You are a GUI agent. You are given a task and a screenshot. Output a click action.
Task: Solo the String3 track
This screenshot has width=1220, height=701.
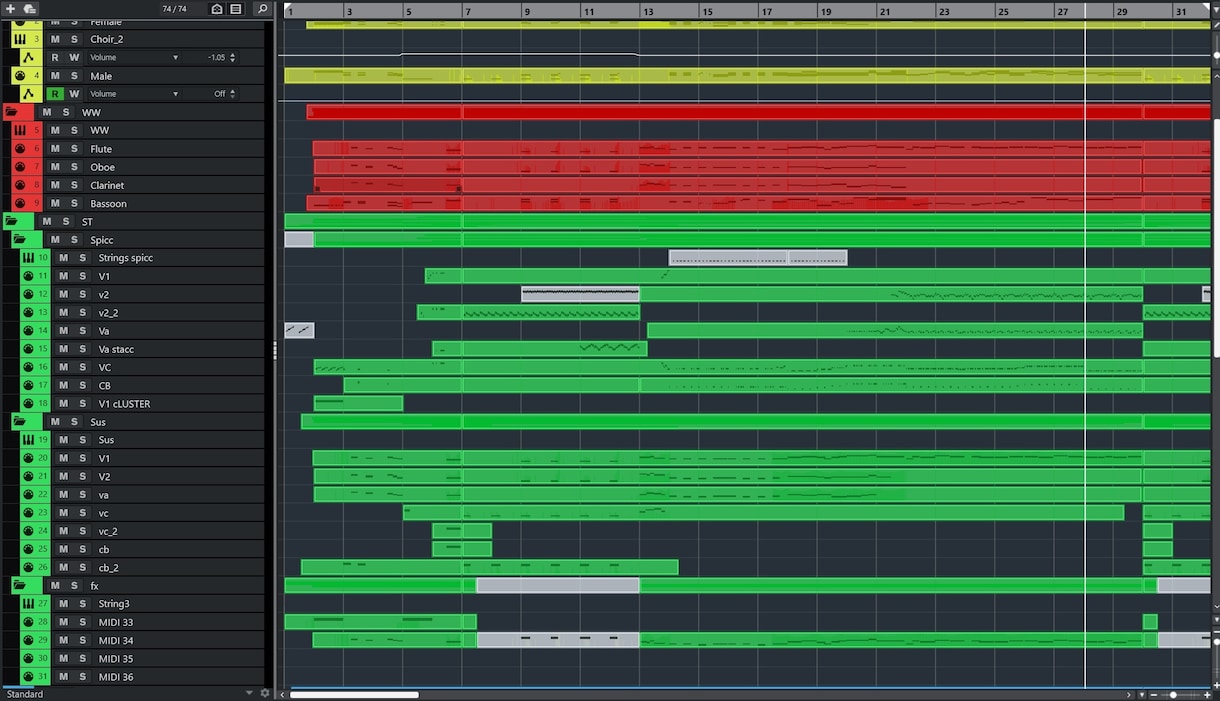pyautogui.click(x=82, y=604)
